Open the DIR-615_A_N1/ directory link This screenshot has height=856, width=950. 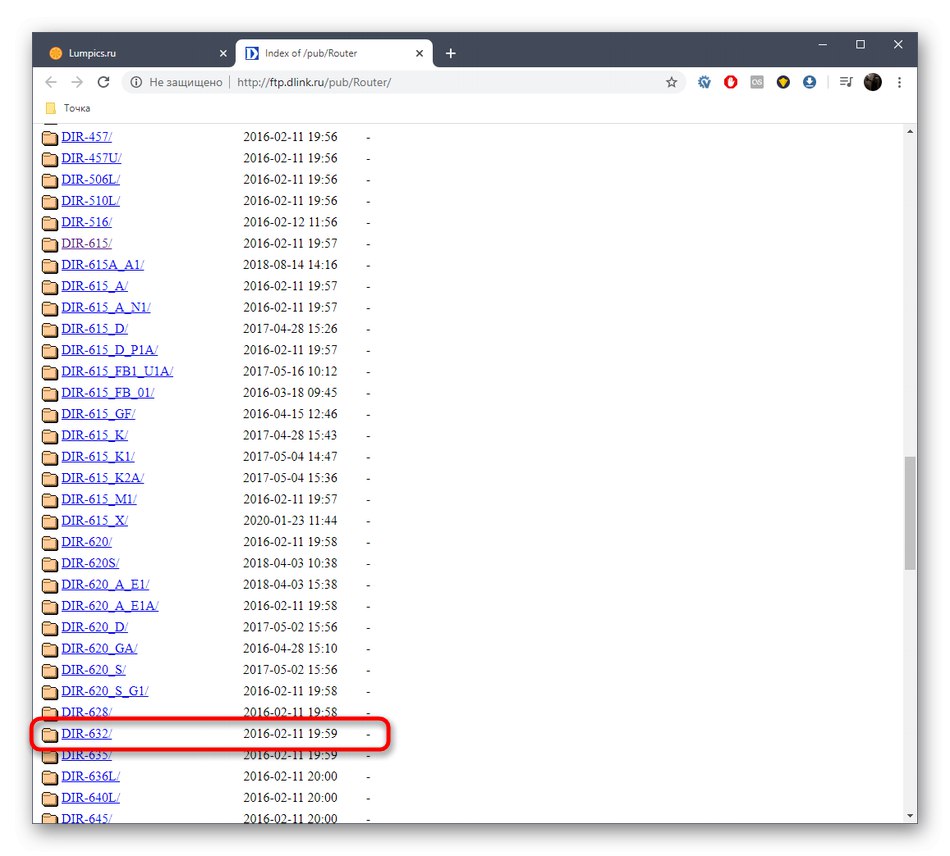pos(105,307)
